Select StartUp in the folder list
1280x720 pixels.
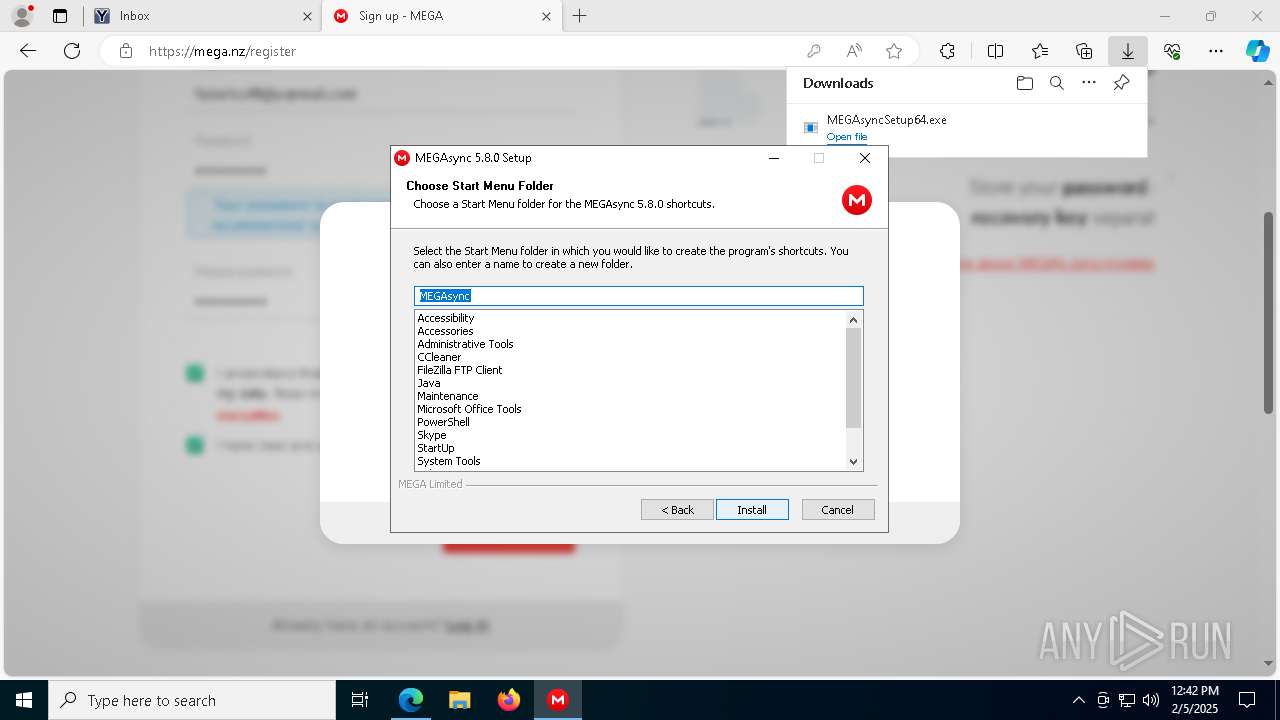coord(436,448)
